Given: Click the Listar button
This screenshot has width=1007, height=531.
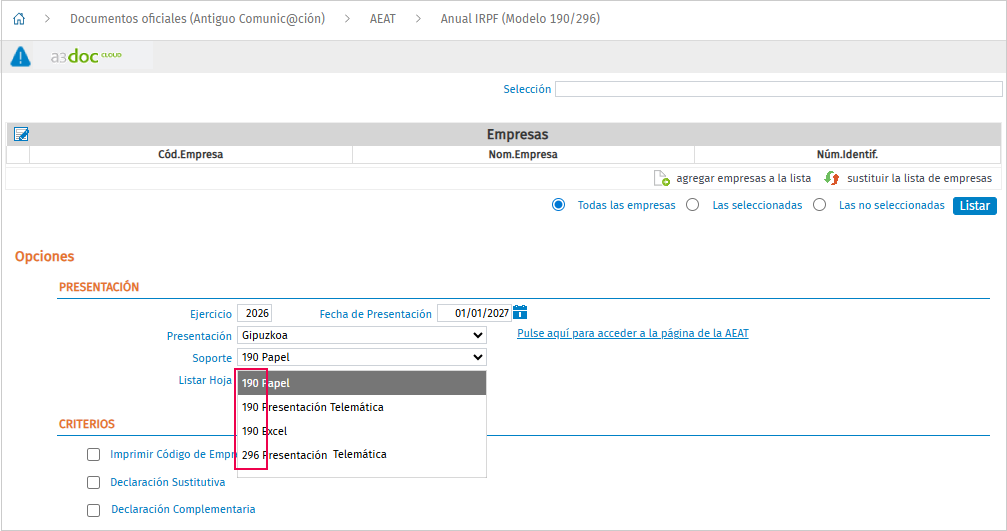Looking at the screenshot, I should click(974, 205).
